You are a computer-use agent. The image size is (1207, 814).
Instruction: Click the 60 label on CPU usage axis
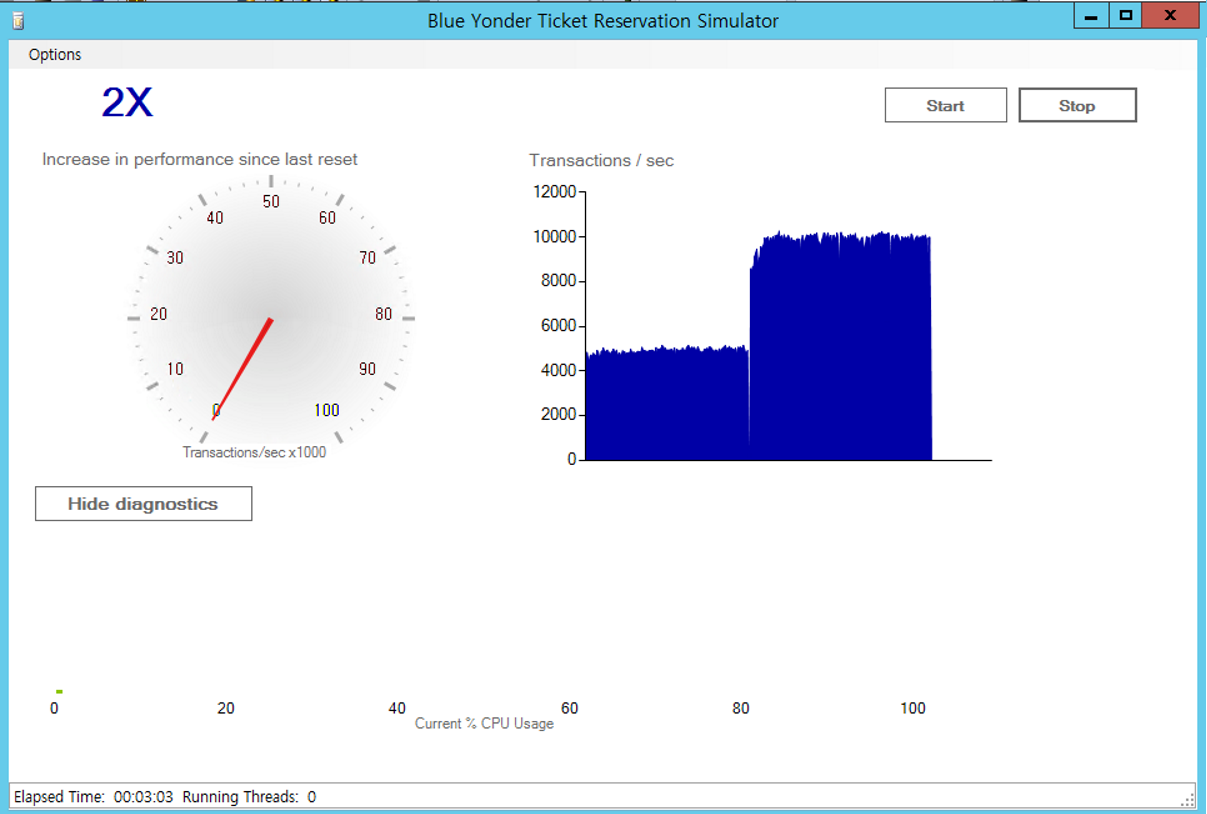click(569, 708)
